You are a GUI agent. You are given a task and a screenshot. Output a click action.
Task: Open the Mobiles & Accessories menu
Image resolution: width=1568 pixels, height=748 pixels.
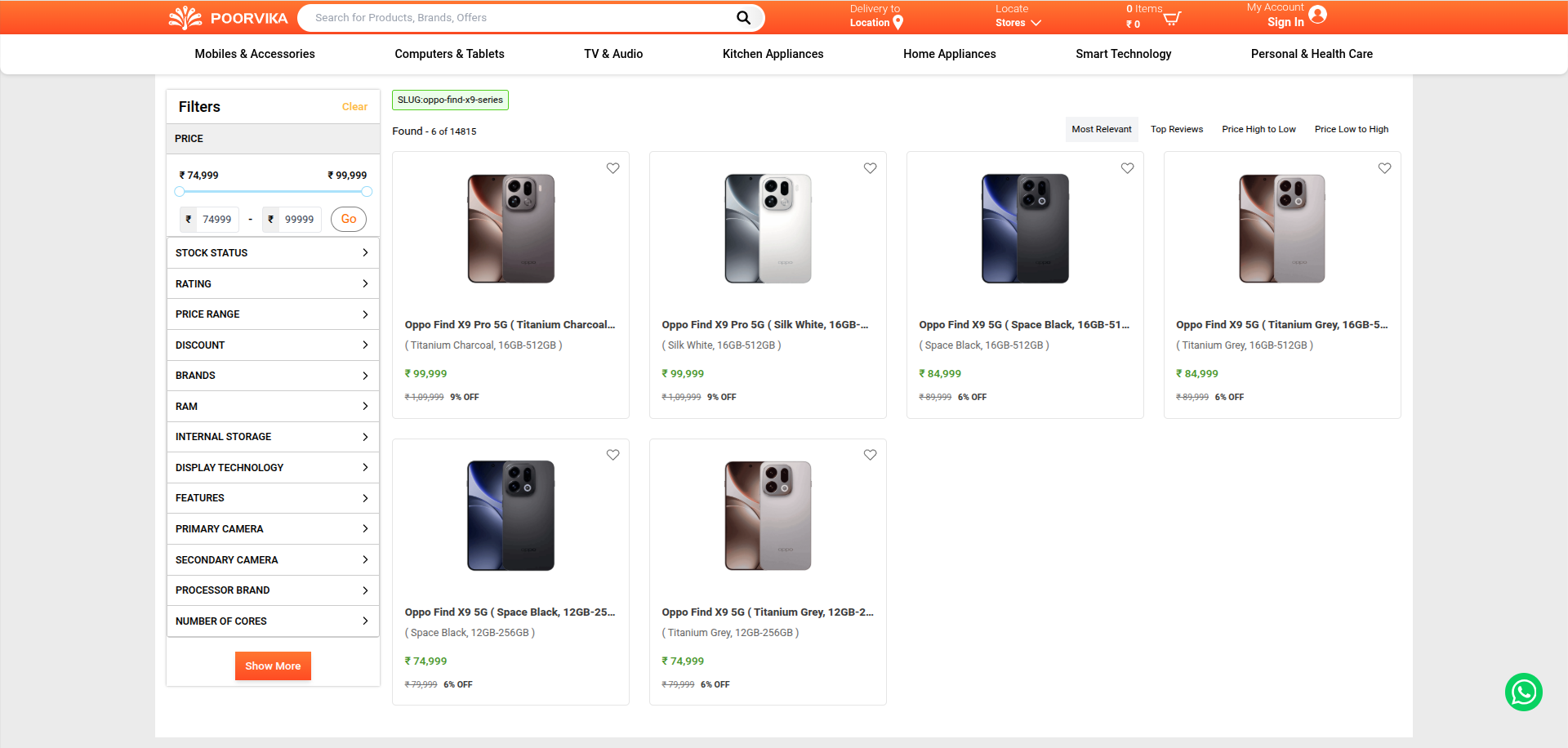255,54
